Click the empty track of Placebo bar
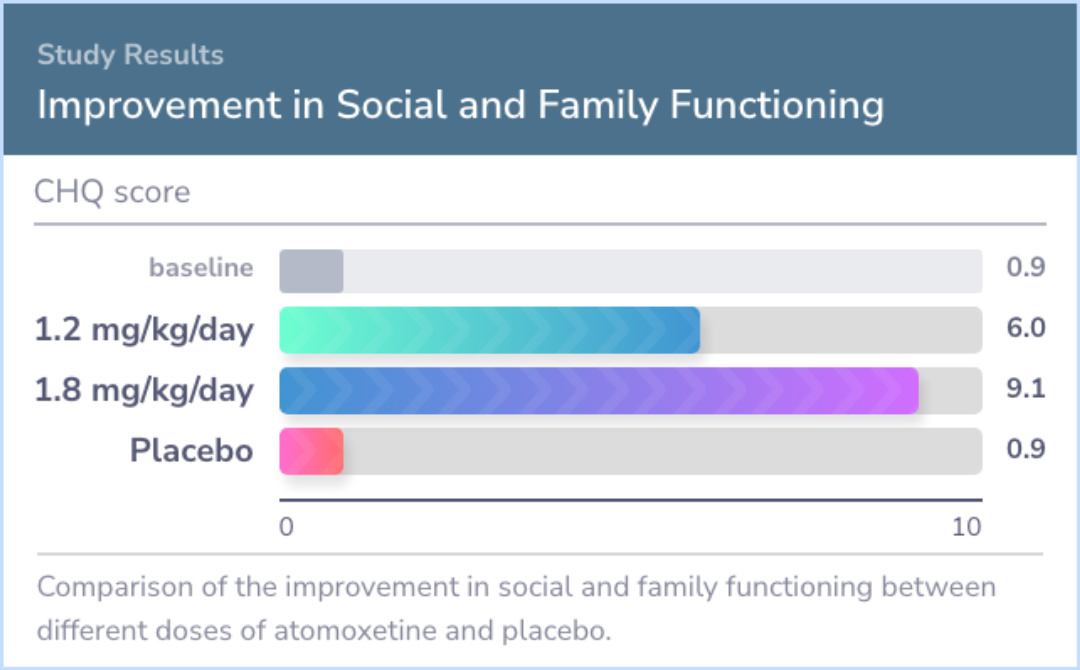Viewport: 1080px width, 670px height. tap(663, 451)
